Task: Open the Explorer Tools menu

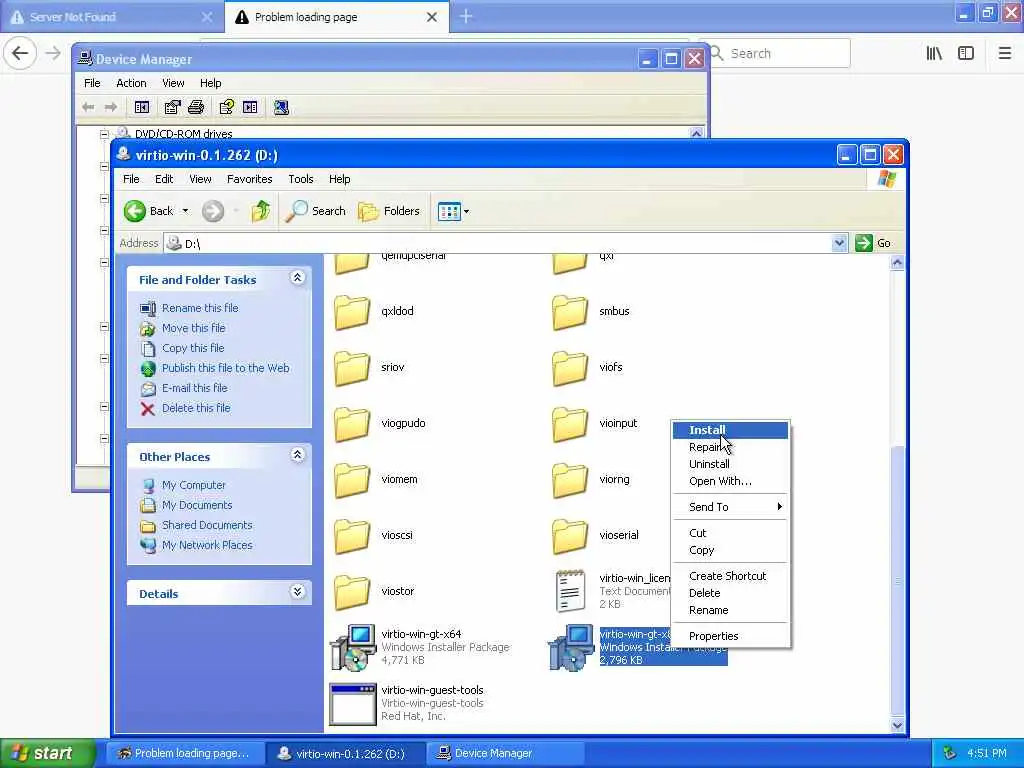Action: [300, 179]
